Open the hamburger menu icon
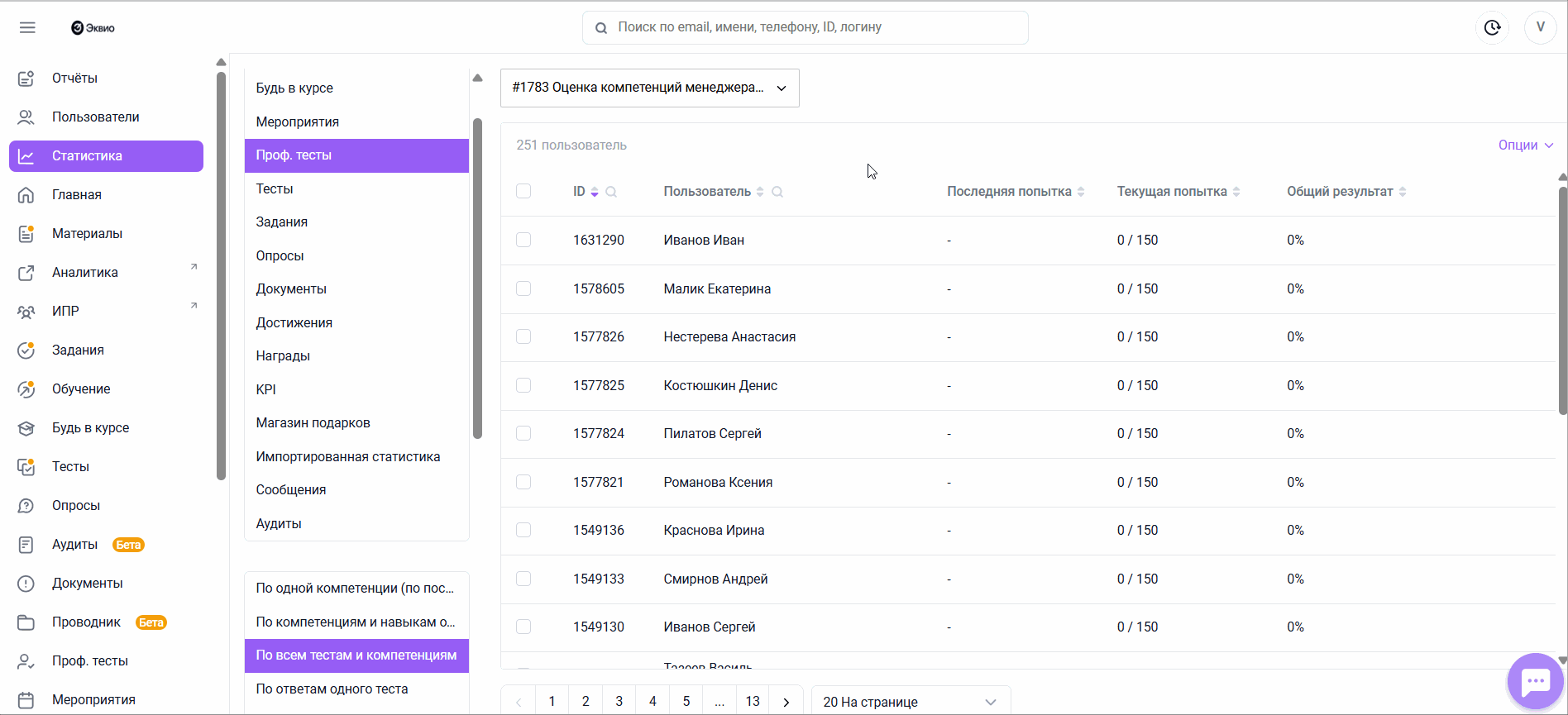The image size is (1568, 715). click(27, 27)
